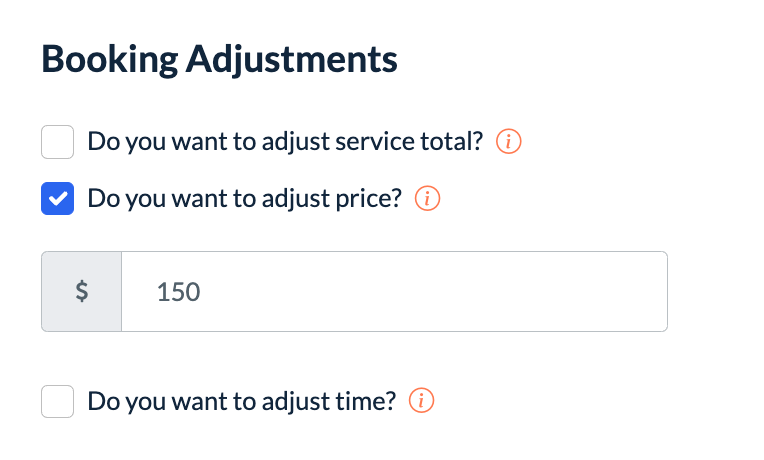Viewport: 764px width, 460px height.
Task: Tick the adjust time checkbox
Action: tap(58, 402)
